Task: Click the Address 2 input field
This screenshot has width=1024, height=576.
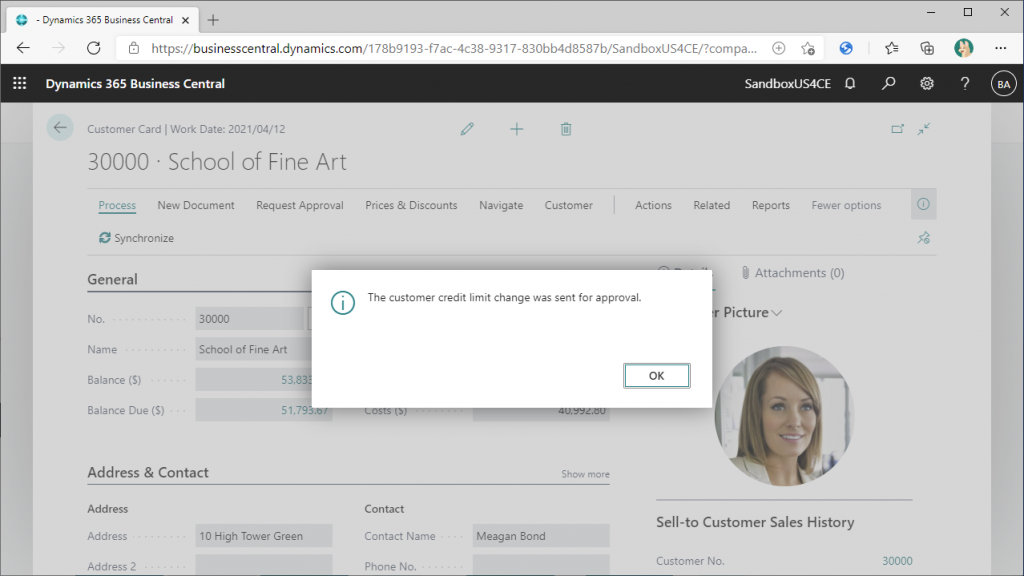Action: (264, 566)
